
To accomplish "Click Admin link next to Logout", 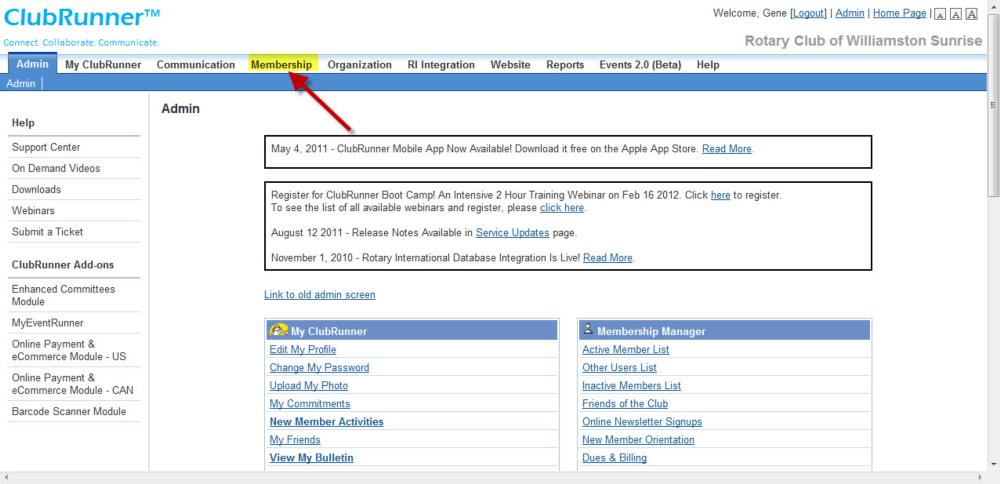I will (850, 13).
